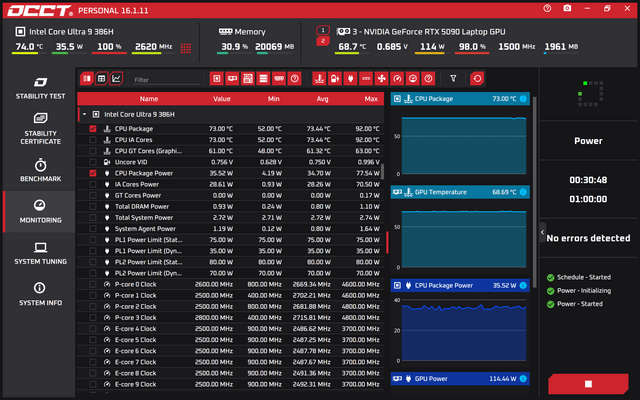Enable the Uncore VID checkbox

click(93, 162)
